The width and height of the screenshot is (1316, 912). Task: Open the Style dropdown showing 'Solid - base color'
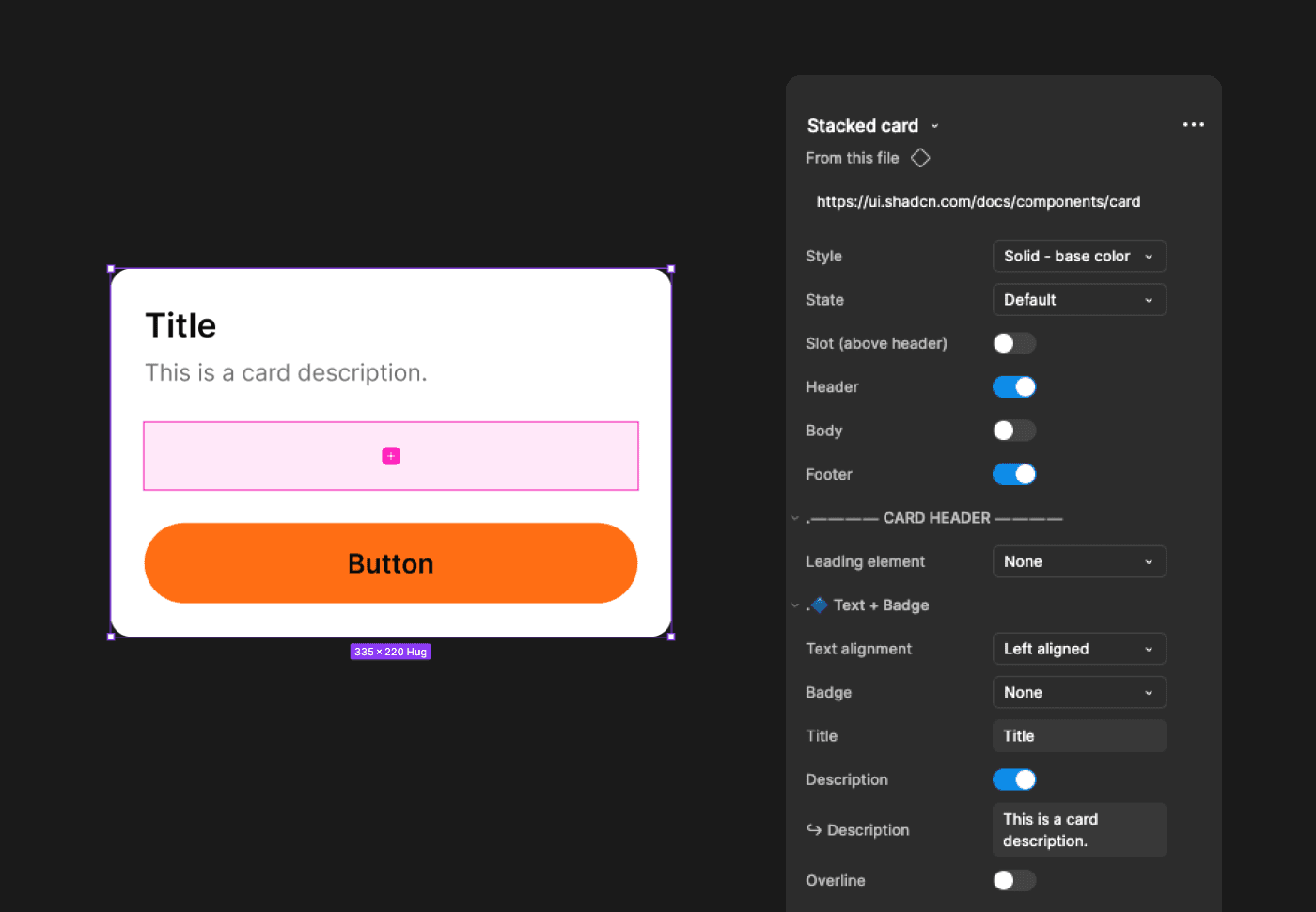(x=1079, y=256)
